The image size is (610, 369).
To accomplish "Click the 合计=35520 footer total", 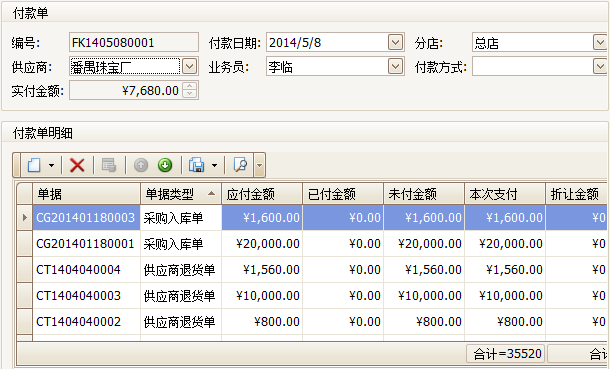I will click(506, 353).
